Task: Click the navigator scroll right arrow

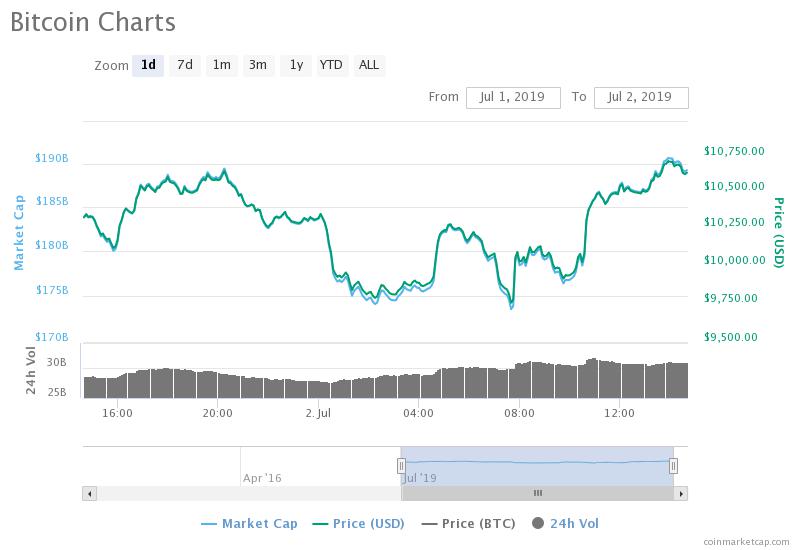Action: click(681, 493)
